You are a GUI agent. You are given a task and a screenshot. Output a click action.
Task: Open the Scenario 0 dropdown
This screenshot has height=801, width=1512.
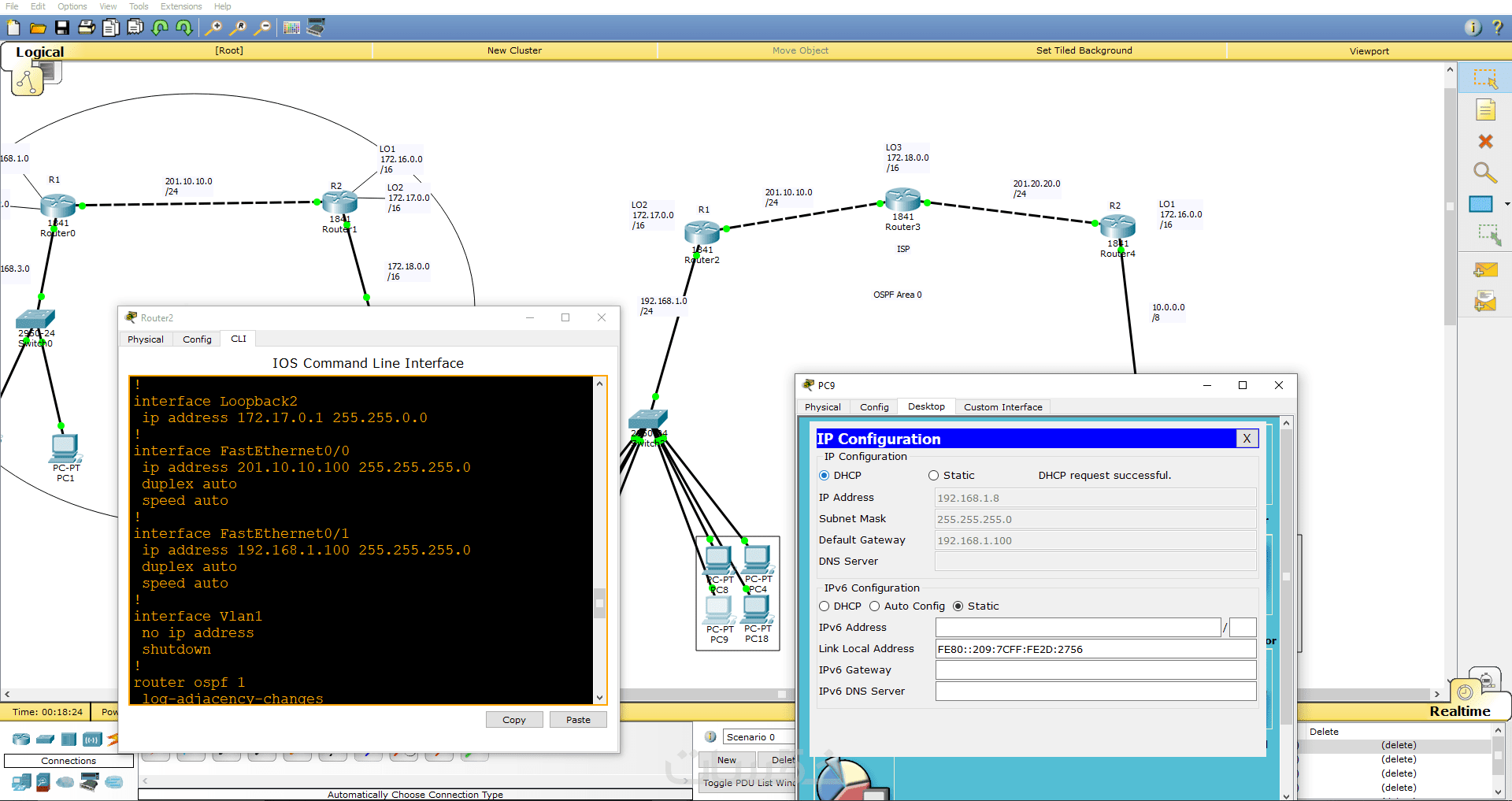click(x=759, y=737)
